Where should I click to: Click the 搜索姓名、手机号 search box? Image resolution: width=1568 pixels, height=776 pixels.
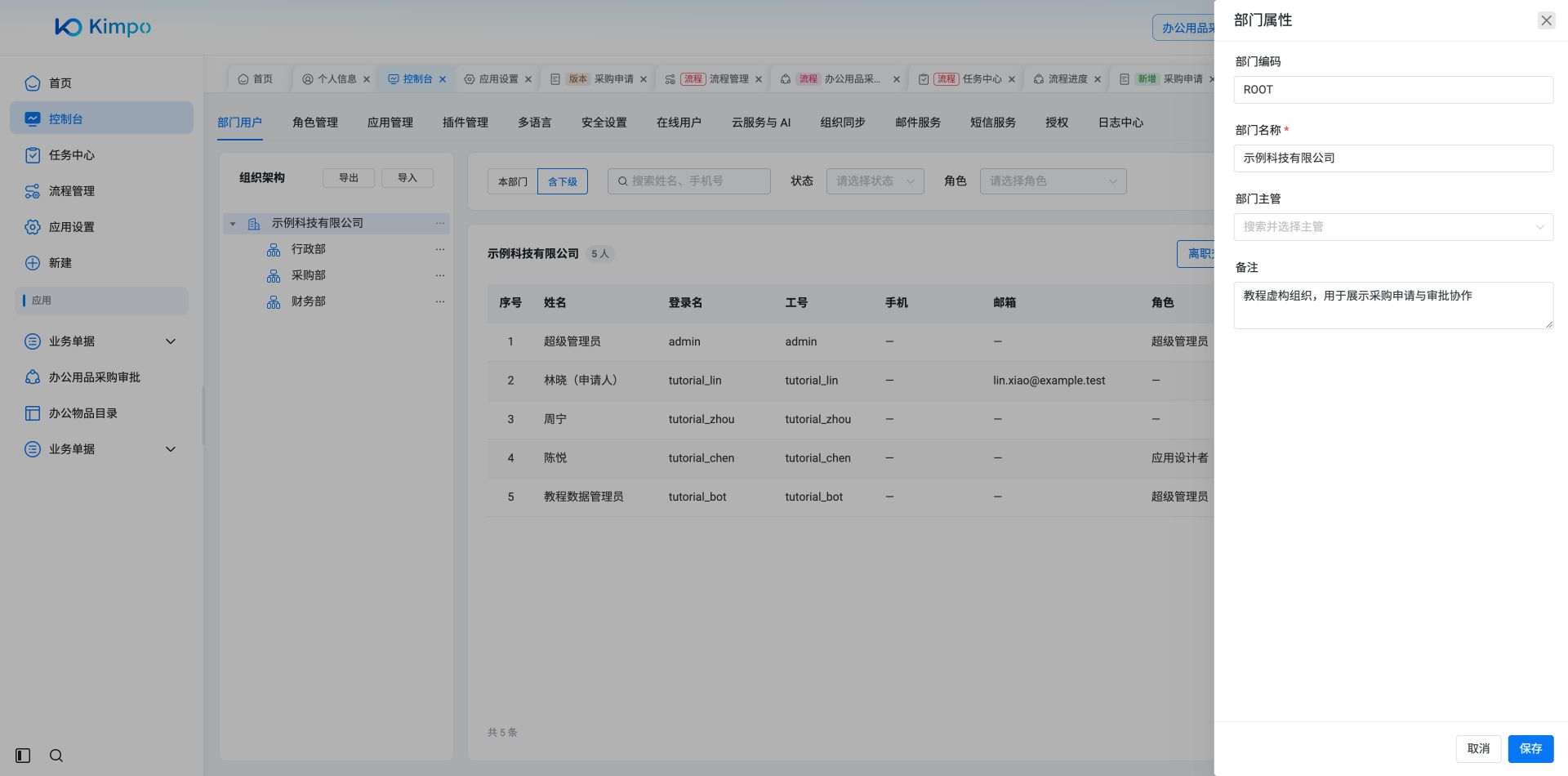pyautogui.click(x=689, y=181)
